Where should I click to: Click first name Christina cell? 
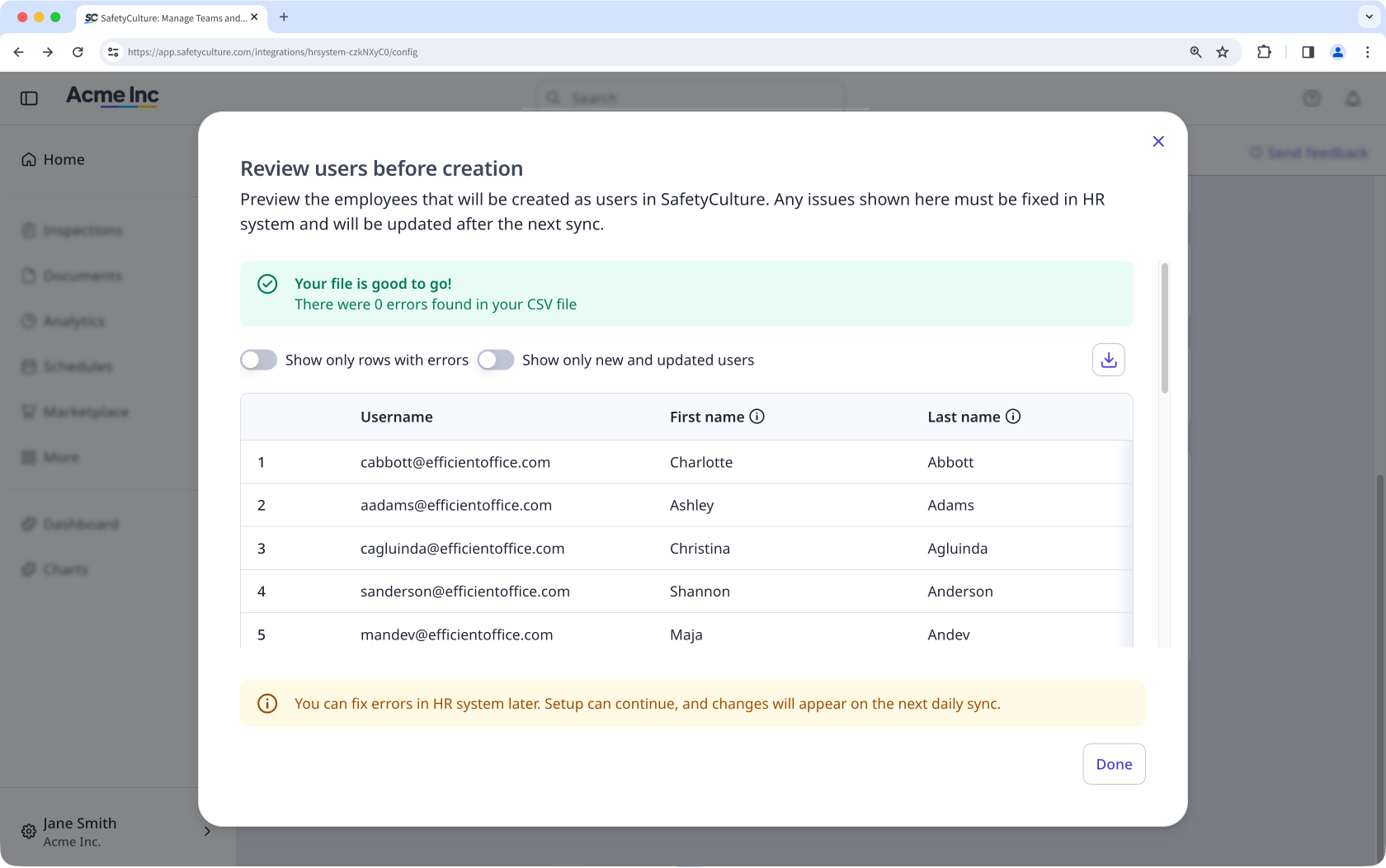coord(700,549)
